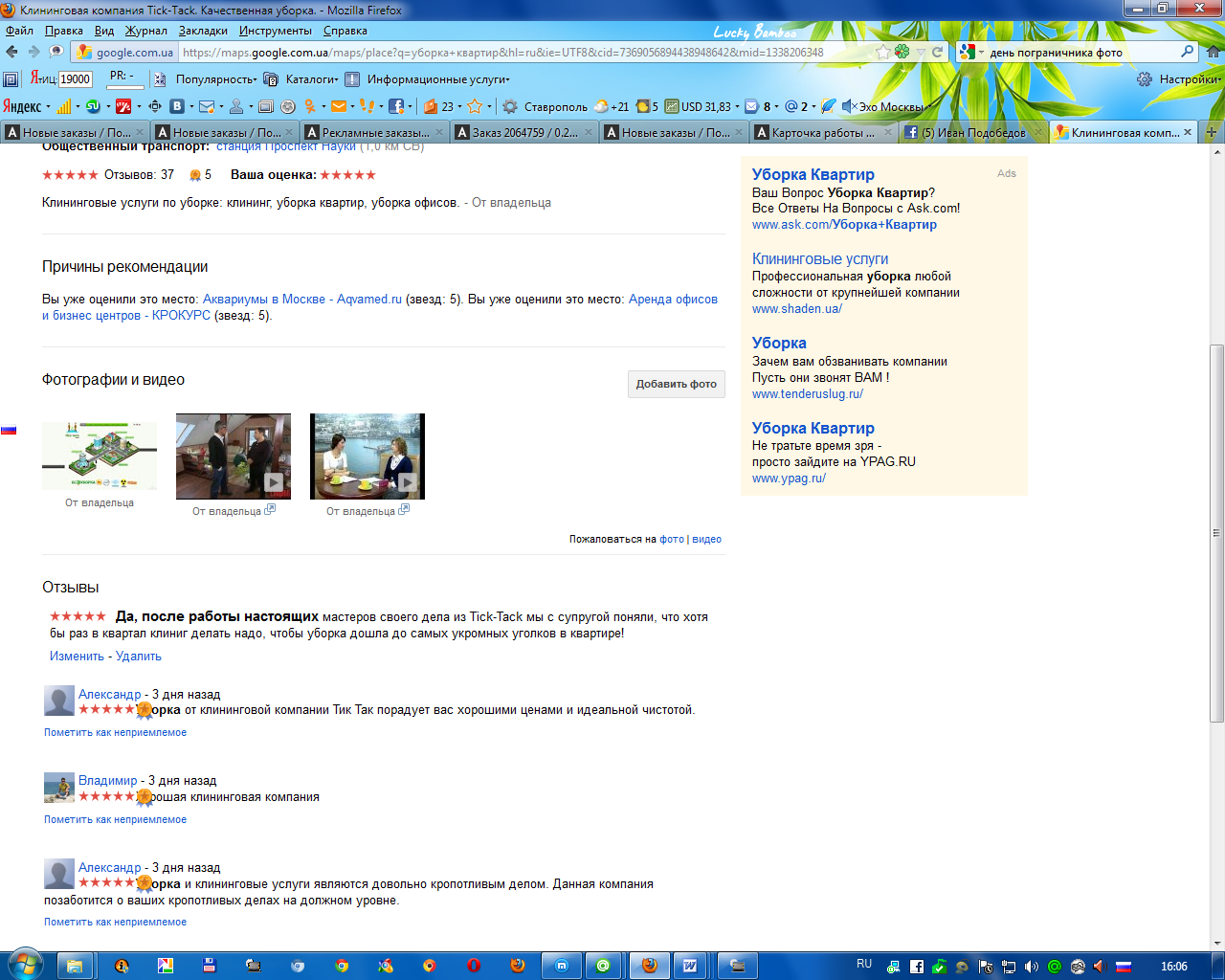Open the search engine selector dropdown

point(981,53)
